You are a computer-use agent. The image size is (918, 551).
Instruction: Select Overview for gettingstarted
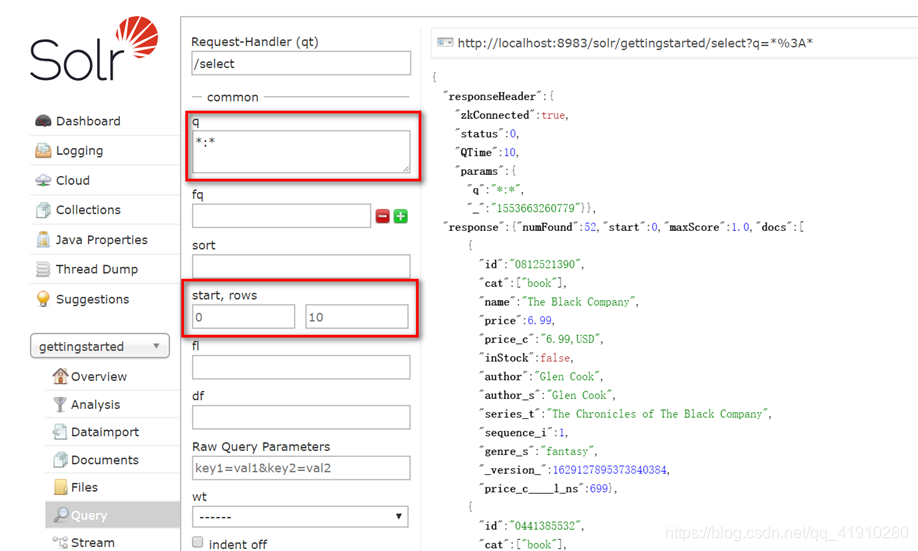99,377
